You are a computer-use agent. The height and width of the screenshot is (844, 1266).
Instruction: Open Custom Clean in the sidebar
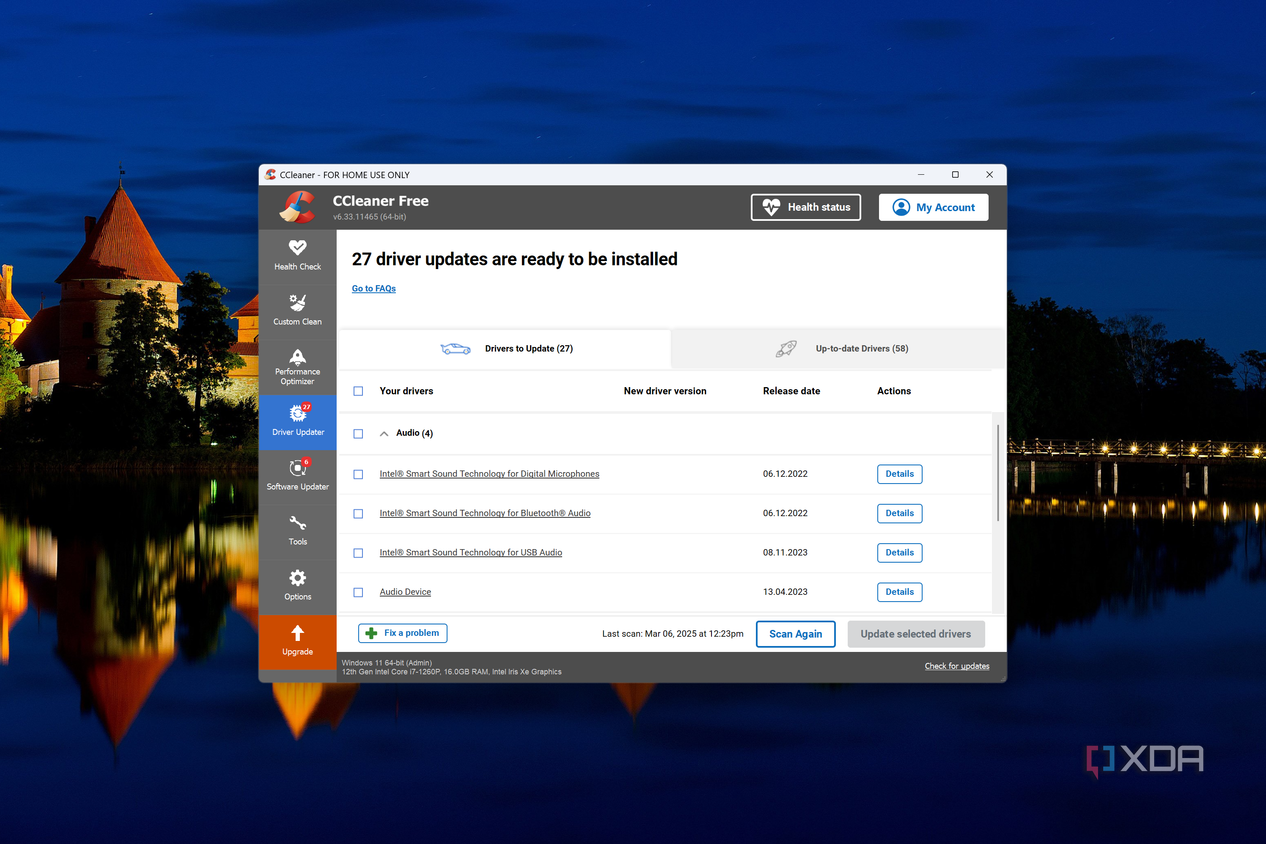[x=297, y=310]
